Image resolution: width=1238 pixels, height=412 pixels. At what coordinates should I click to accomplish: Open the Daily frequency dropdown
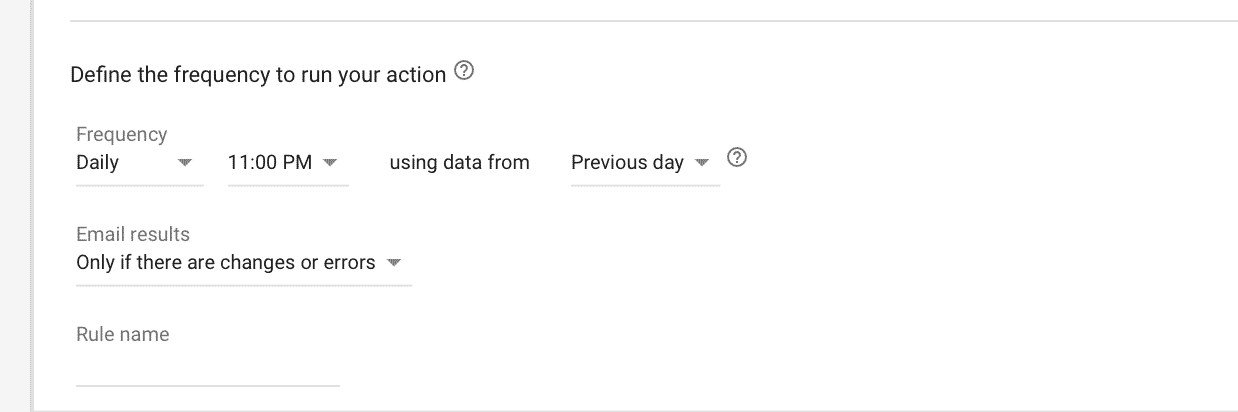pos(140,163)
